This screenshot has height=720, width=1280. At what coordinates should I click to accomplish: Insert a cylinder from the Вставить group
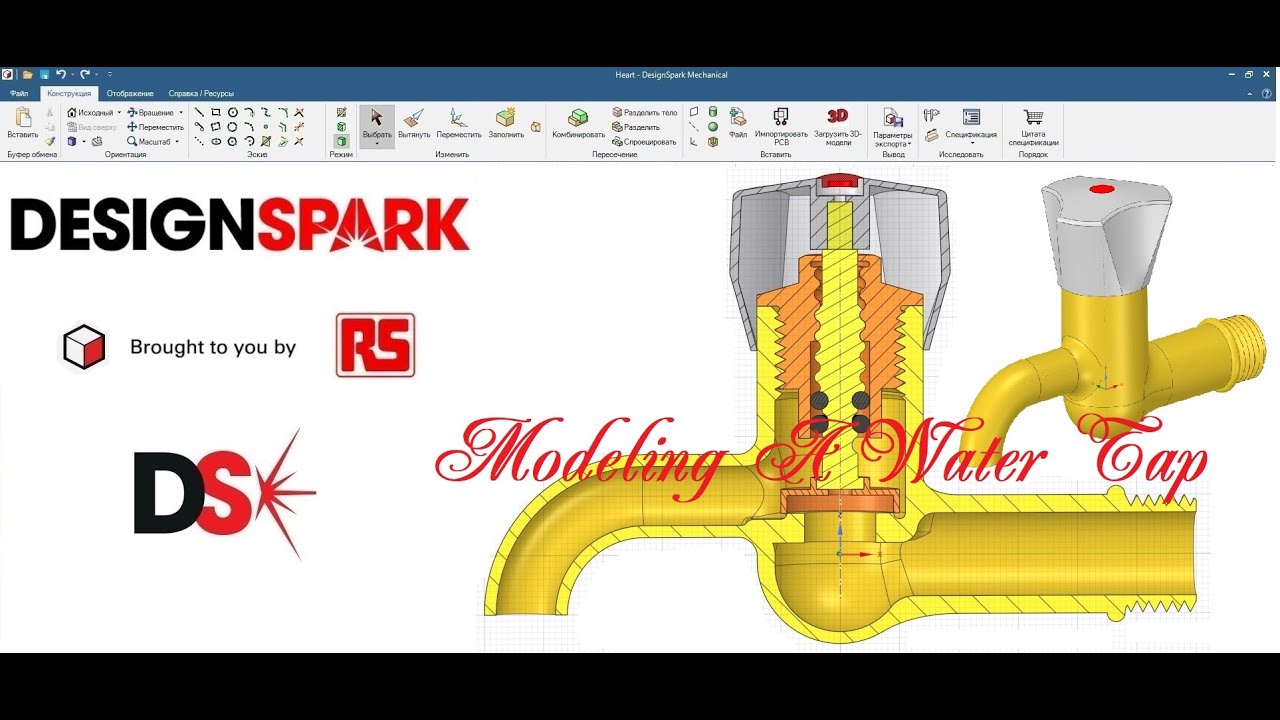(713, 112)
